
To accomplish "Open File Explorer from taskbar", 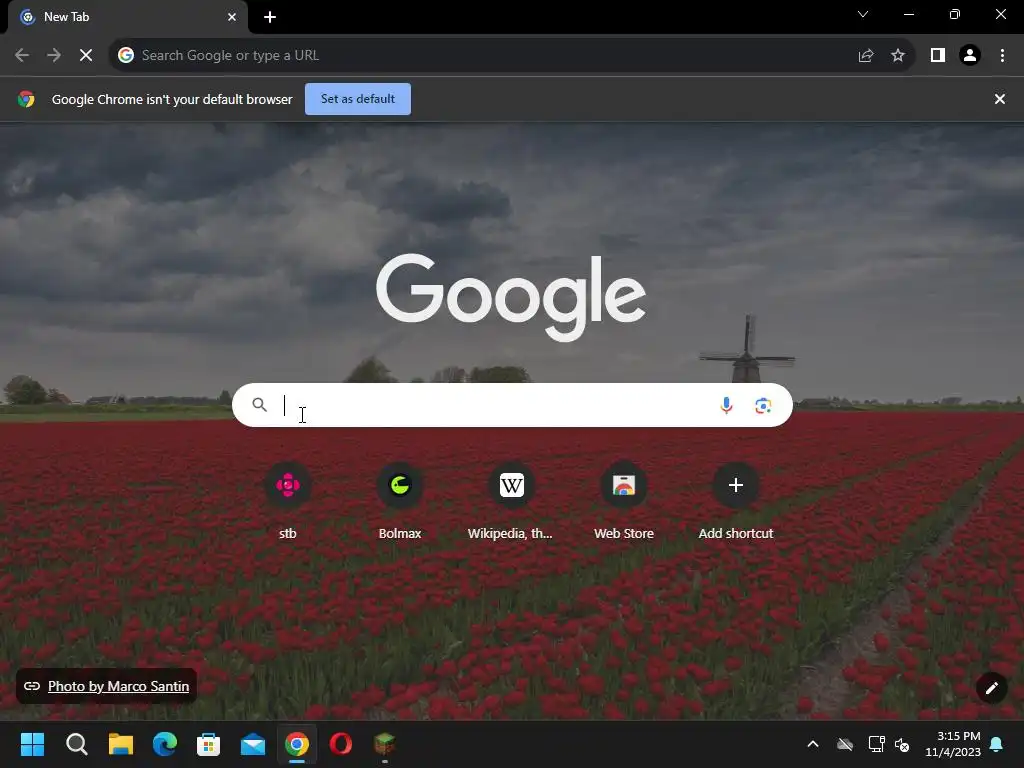I will [x=121, y=744].
